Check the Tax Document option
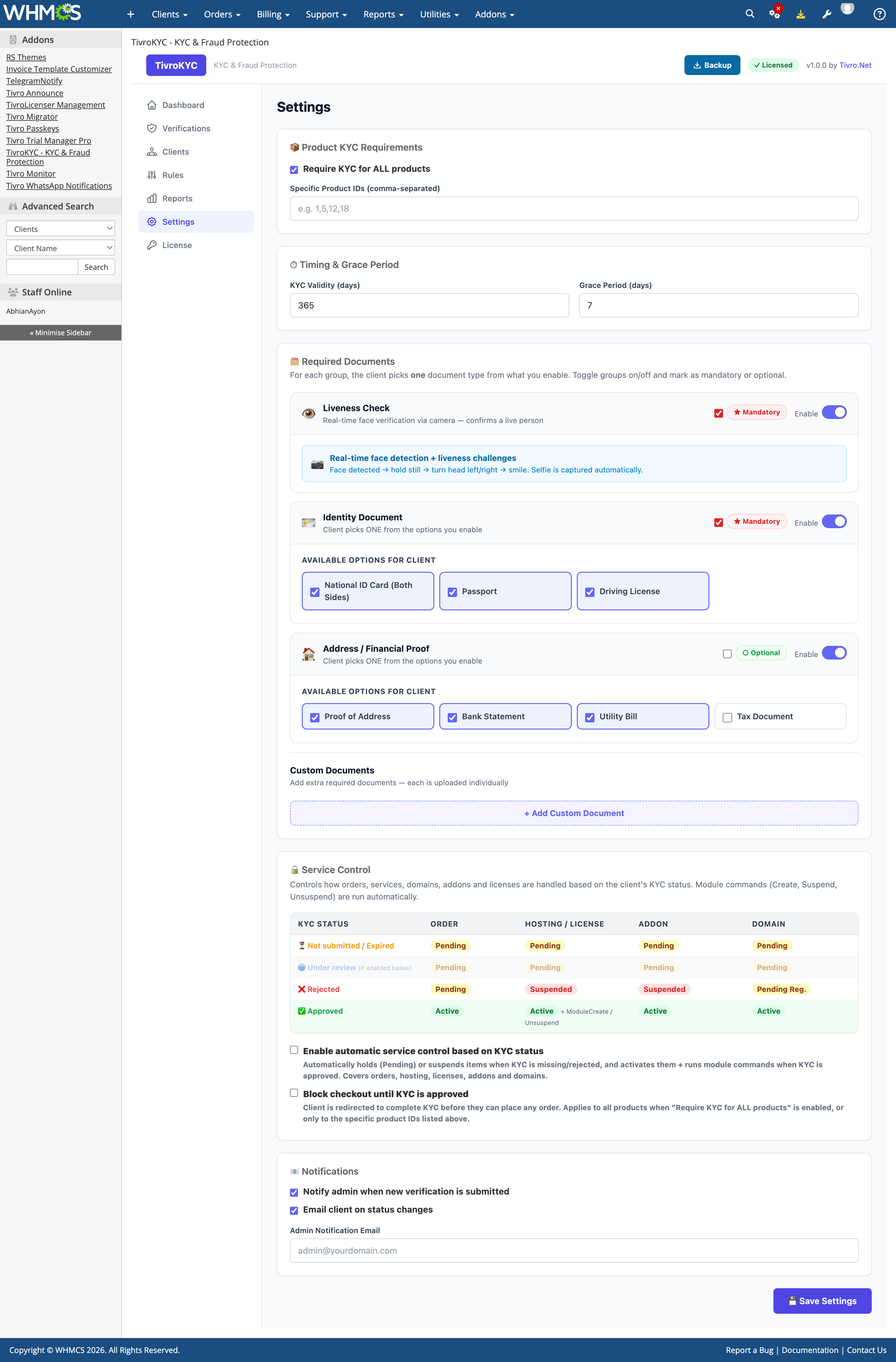Image resolution: width=896 pixels, height=1362 pixels. pyautogui.click(x=727, y=717)
